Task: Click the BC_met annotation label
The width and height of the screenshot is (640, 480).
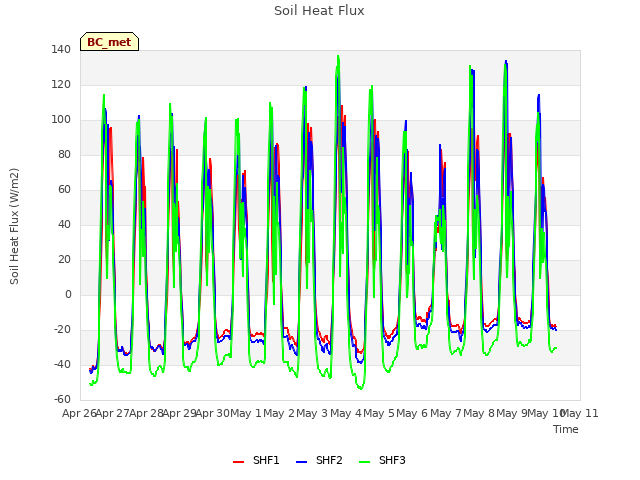Action: pos(109,42)
